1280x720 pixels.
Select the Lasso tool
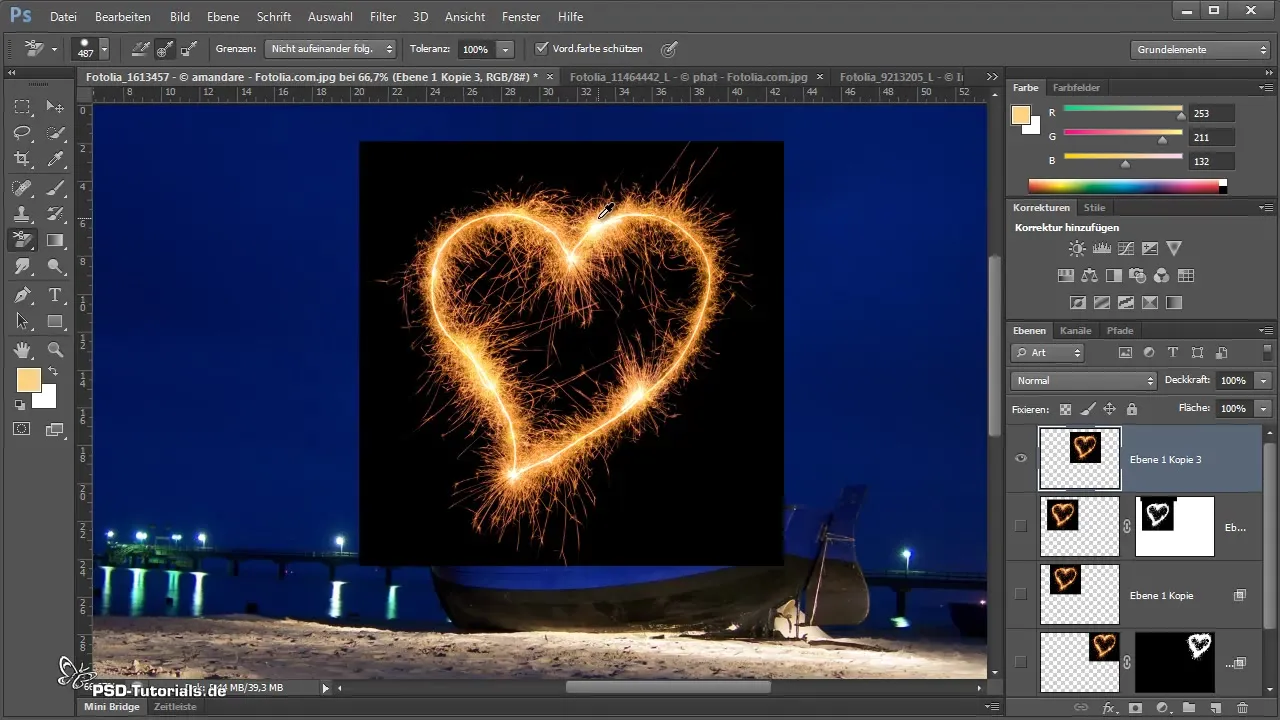coord(22,133)
